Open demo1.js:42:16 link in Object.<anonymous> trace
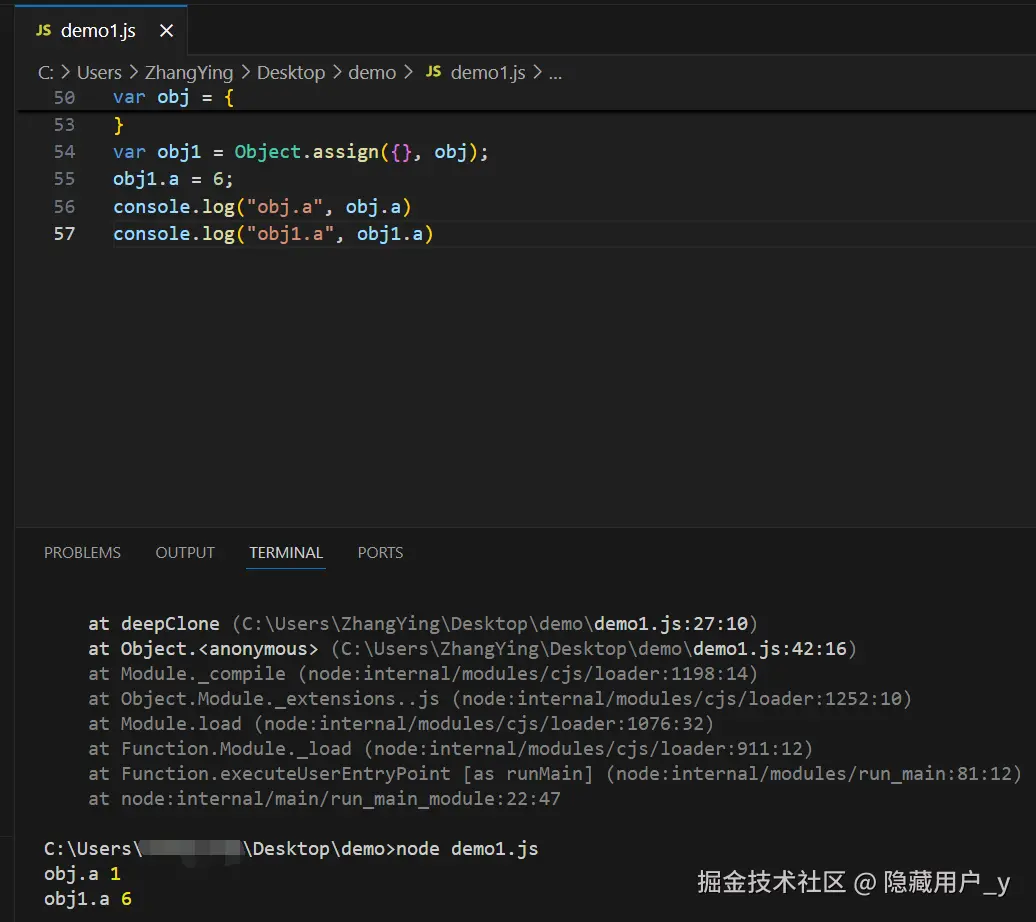The image size is (1036, 922). coord(770,649)
